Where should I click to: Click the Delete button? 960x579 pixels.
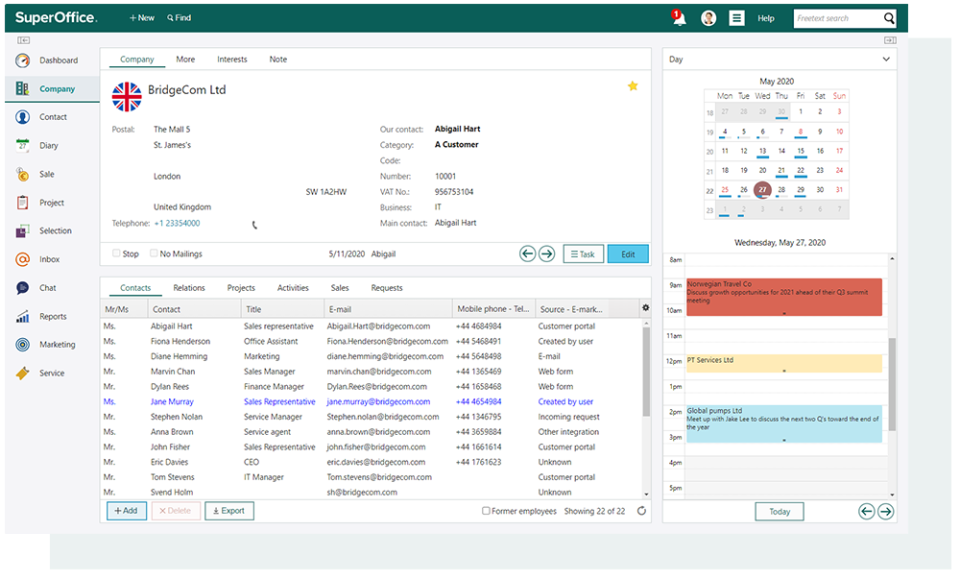point(176,510)
